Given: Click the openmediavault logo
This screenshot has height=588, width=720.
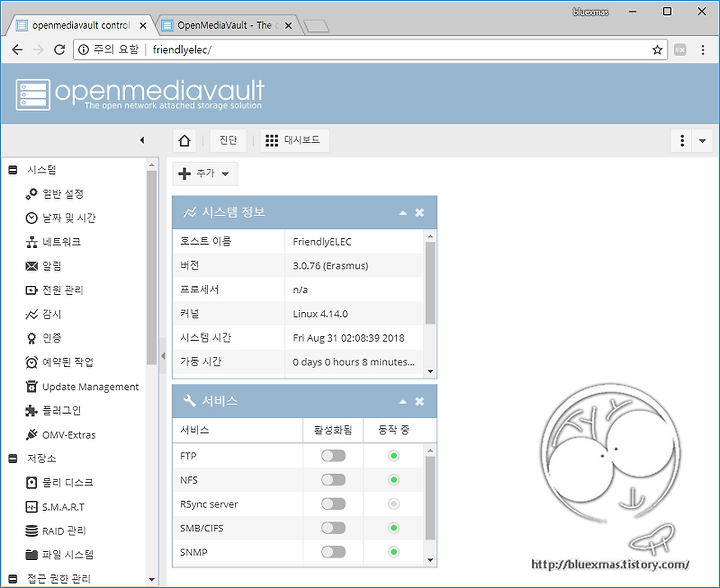Looking at the screenshot, I should [x=140, y=94].
